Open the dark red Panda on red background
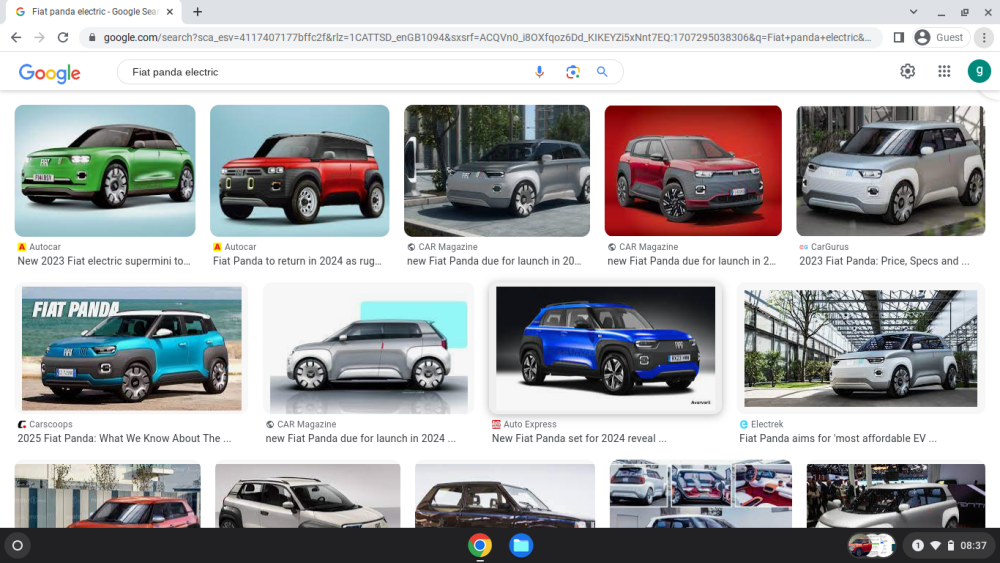The width and height of the screenshot is (1000, 563). pos(693,171)
